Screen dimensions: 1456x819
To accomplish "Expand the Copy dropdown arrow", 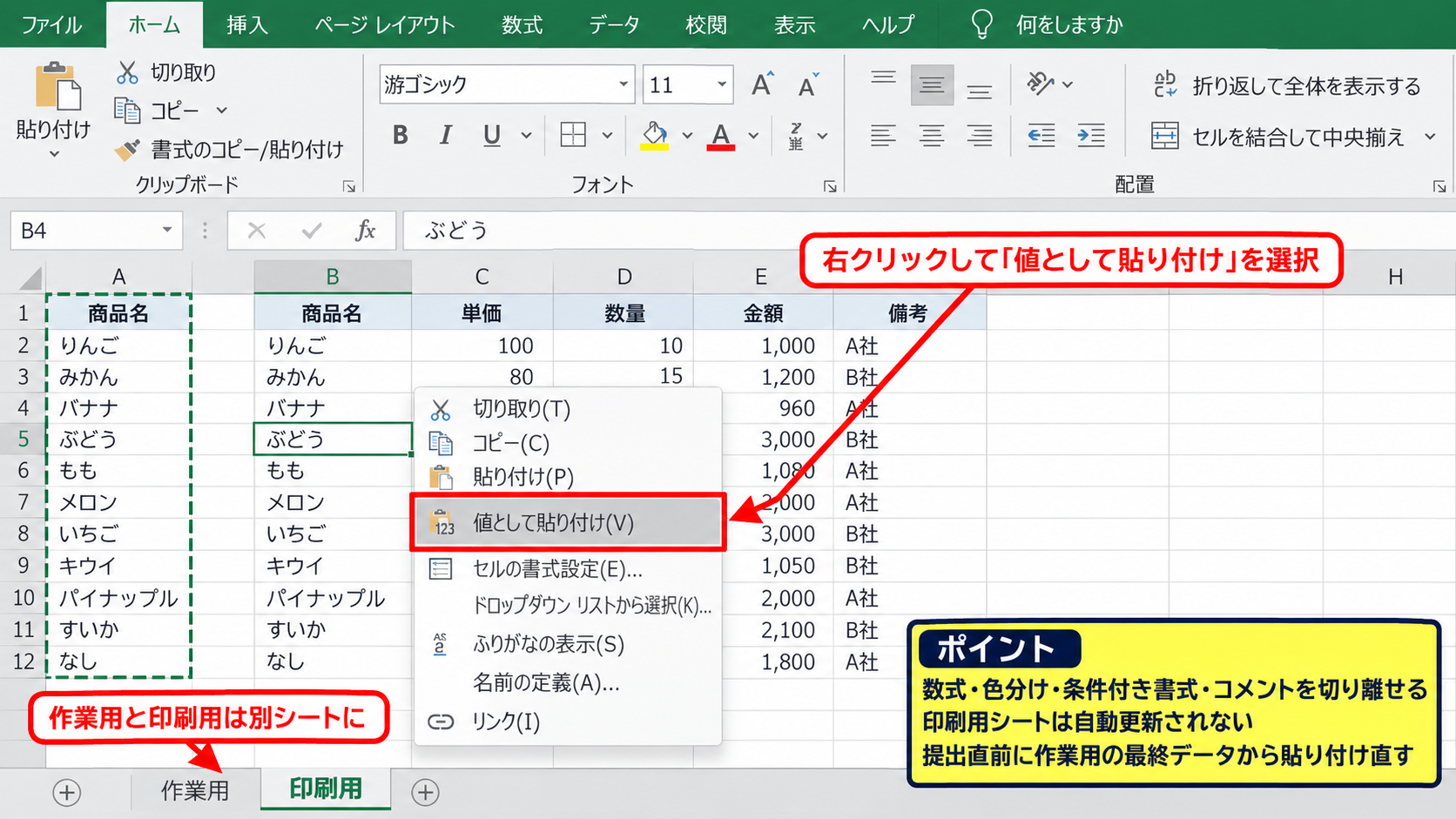I will click(221, 111).
